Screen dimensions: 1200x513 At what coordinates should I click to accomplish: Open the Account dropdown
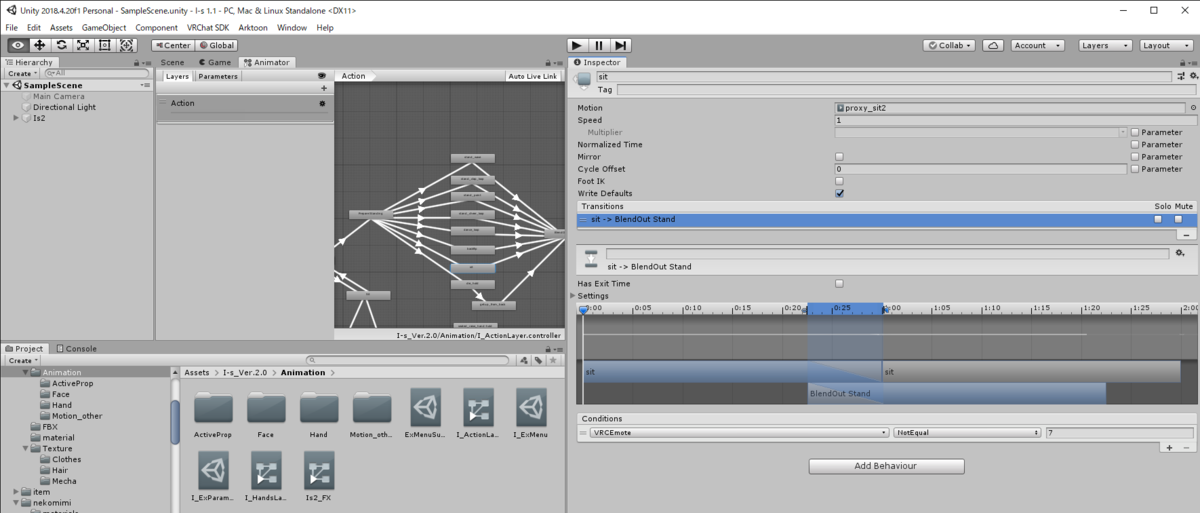(x=1038, y=45)
